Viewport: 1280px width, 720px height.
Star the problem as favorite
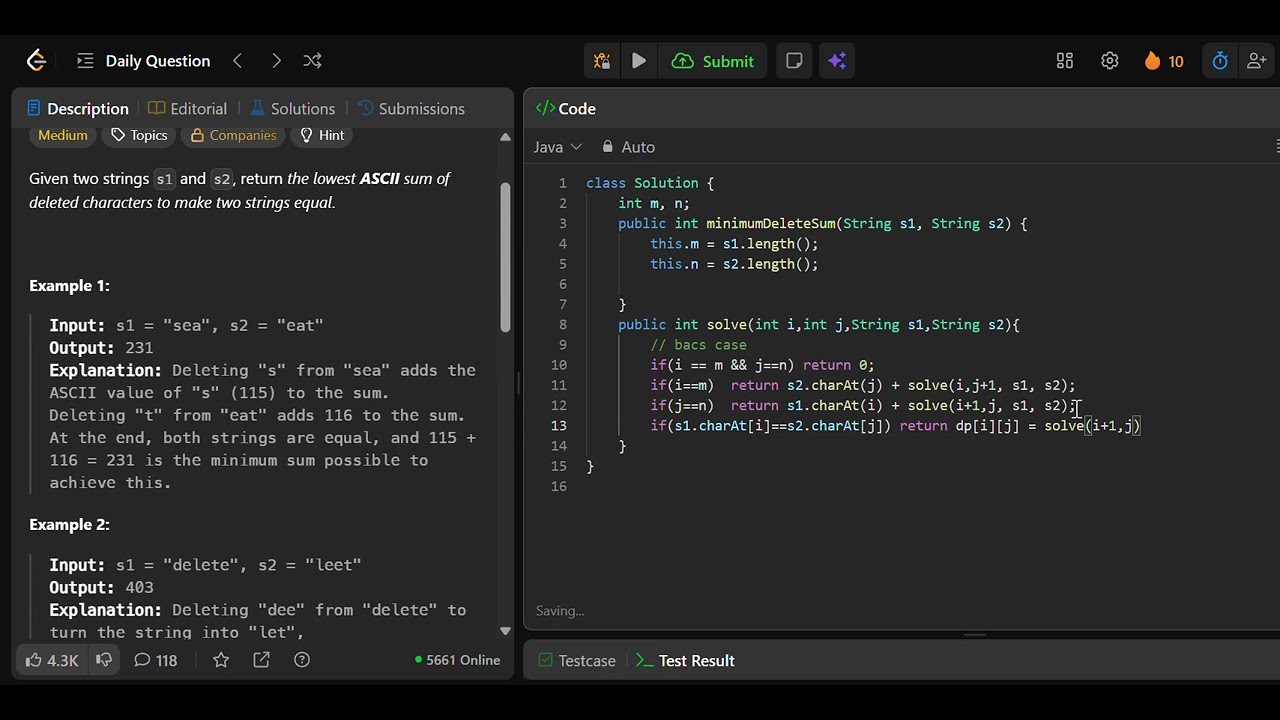pos(221,660)
